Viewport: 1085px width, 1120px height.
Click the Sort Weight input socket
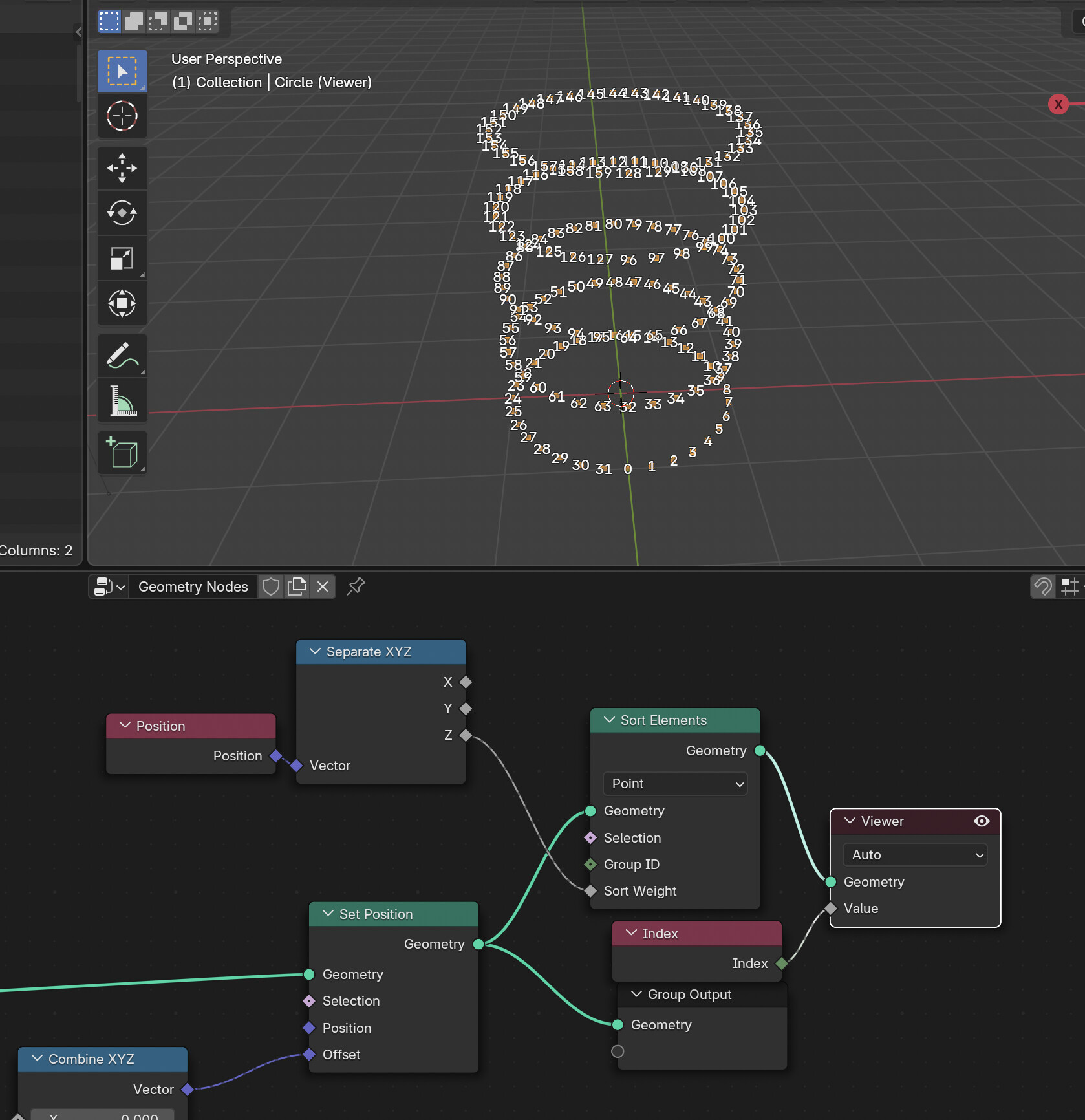(x=590, y=891)
